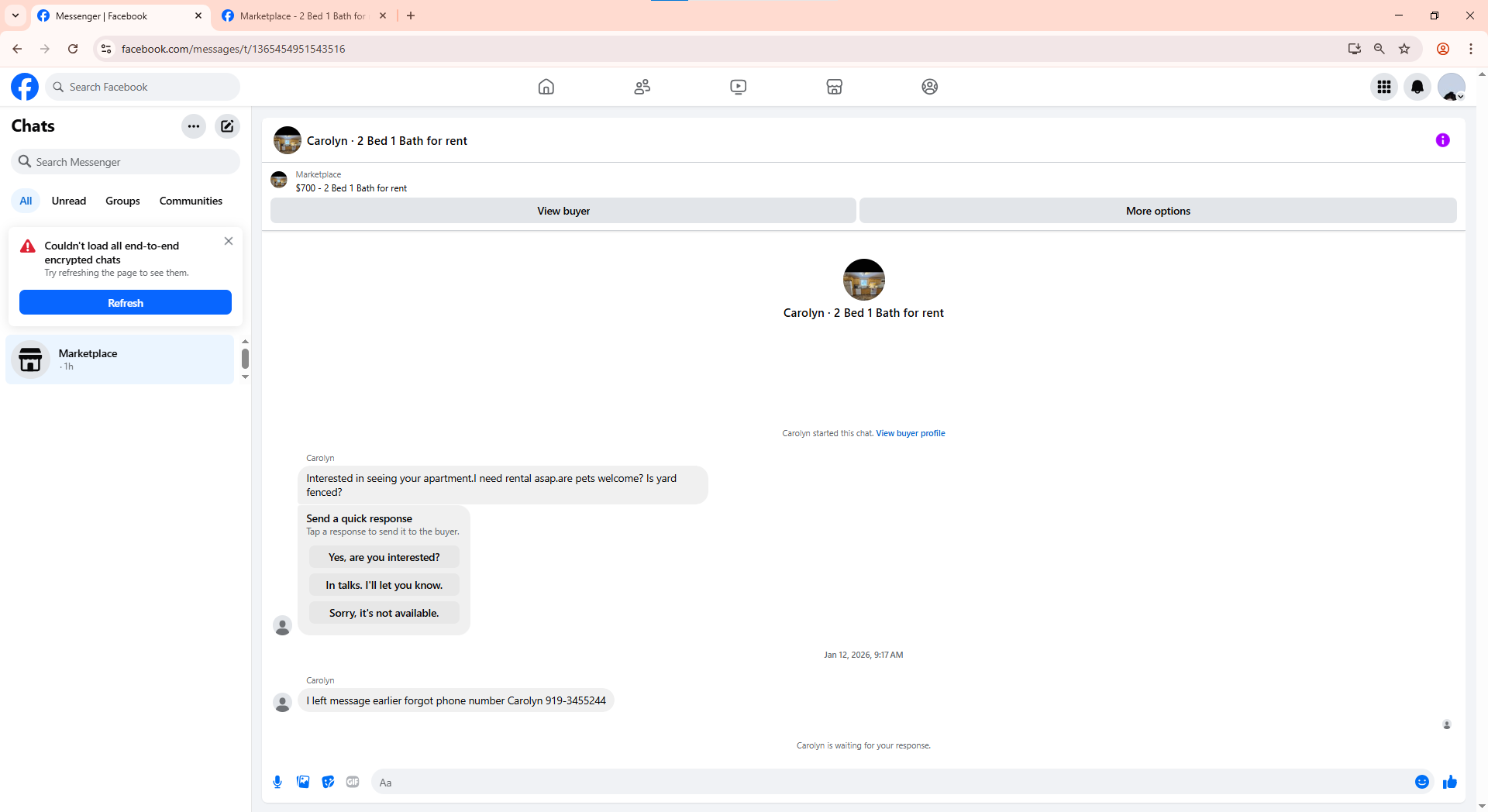Open the browser zoom magnifier icon

(1379, 49)
